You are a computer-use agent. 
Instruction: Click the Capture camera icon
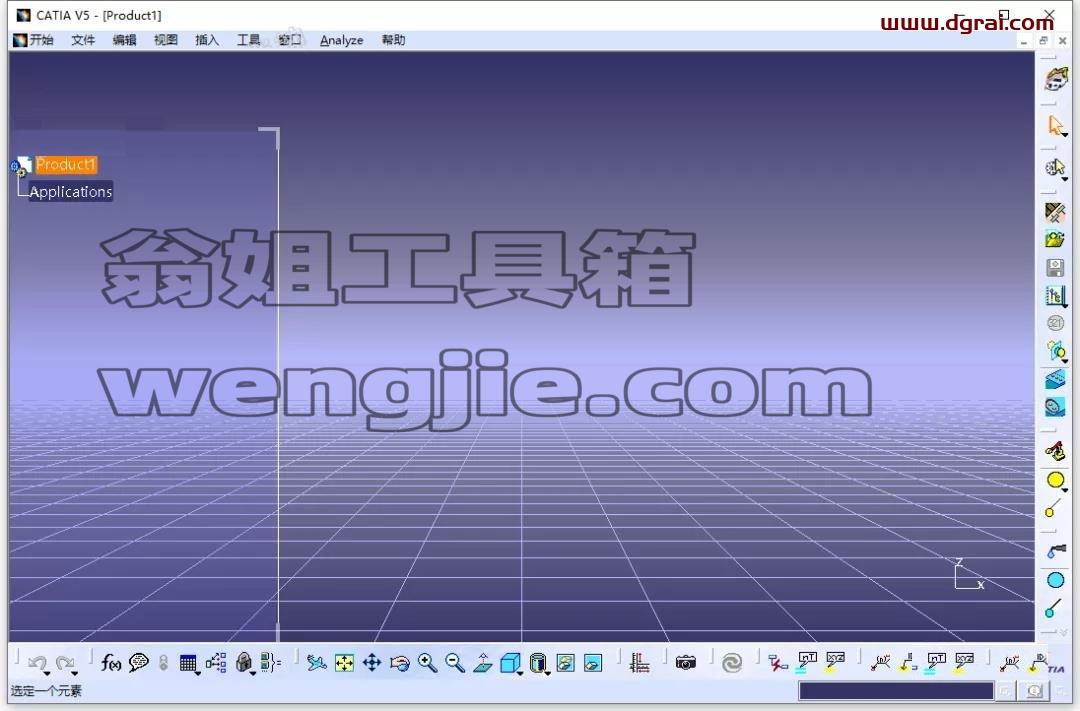(x=685, y=663)
